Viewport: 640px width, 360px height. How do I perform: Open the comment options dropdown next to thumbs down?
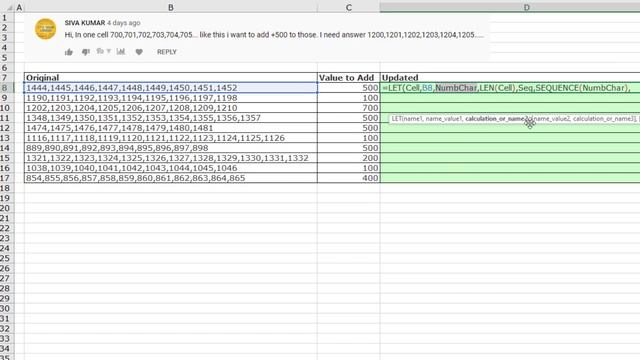(104, 51)
